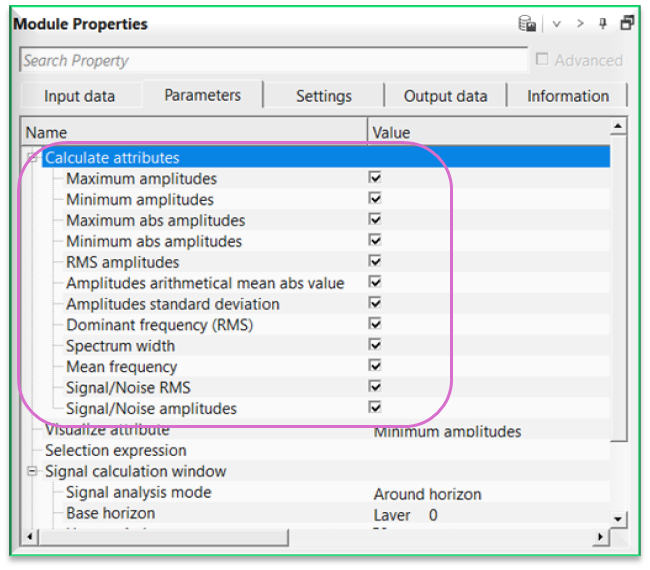Toggle the Mean frequency checkbox
650x570 pixels.
click(375, 366)
